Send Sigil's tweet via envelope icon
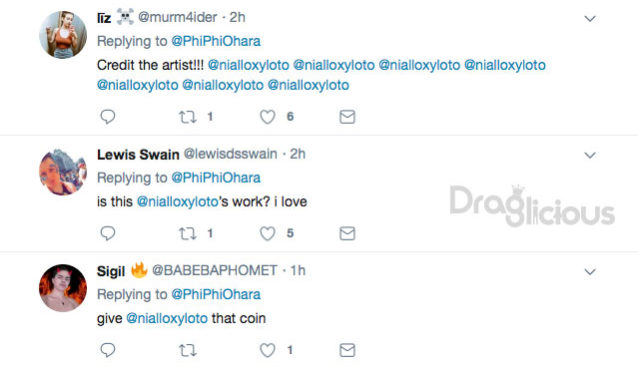Image resolution: width=638 pixels, height=368 pixels. click(x=347, y=350)
